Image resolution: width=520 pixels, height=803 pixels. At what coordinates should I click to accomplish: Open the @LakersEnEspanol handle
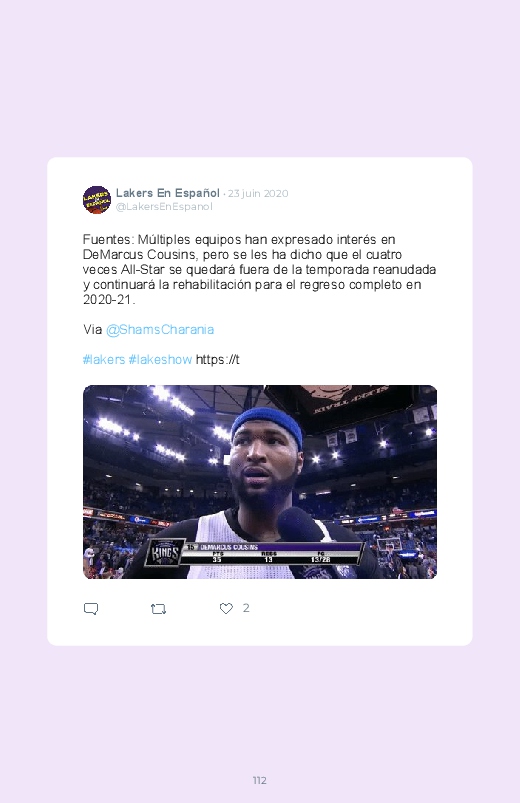pyautogui.click(x=164, y=206)
